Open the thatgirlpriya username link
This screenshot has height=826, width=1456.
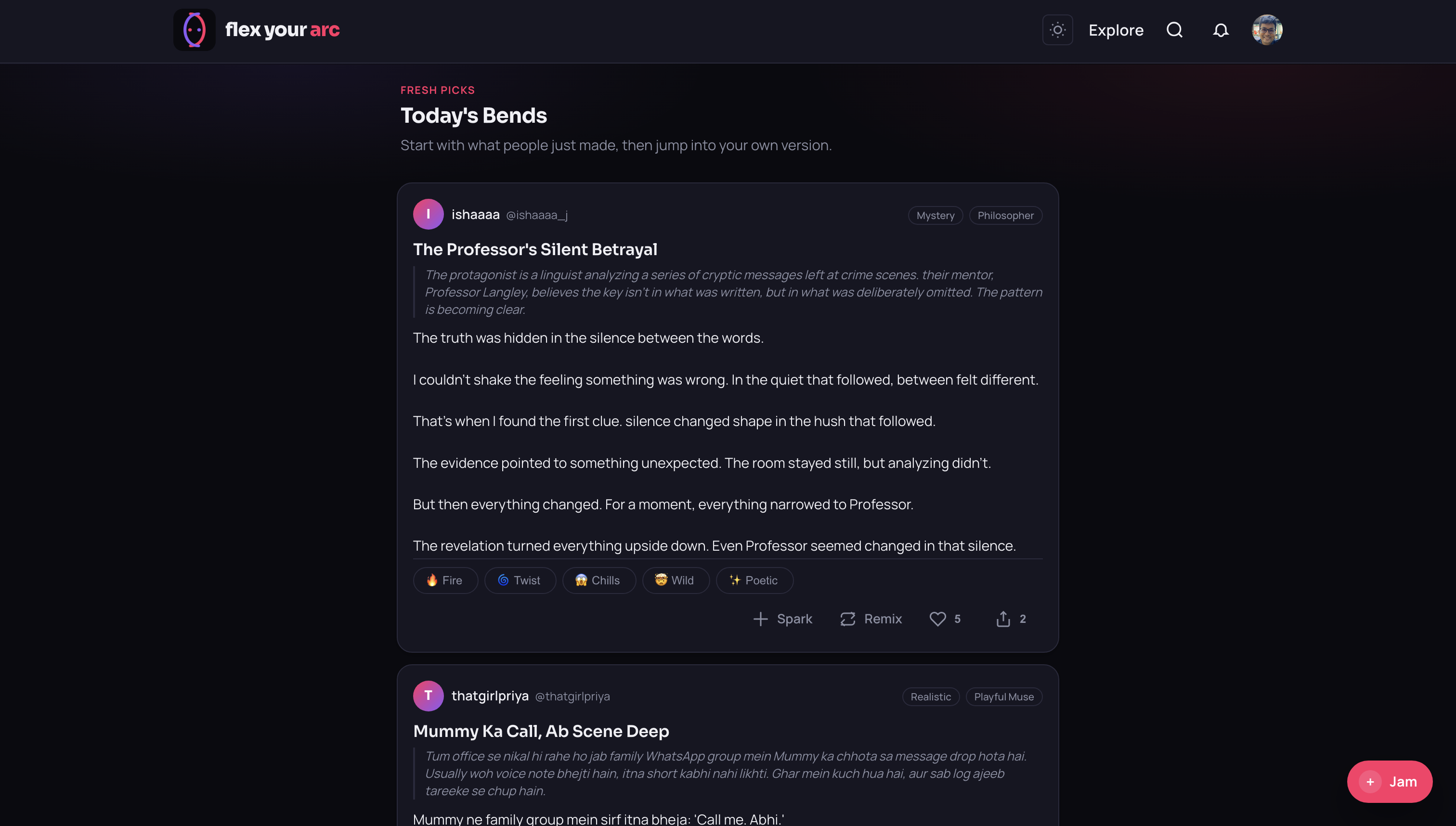click(x=490, y=696)
